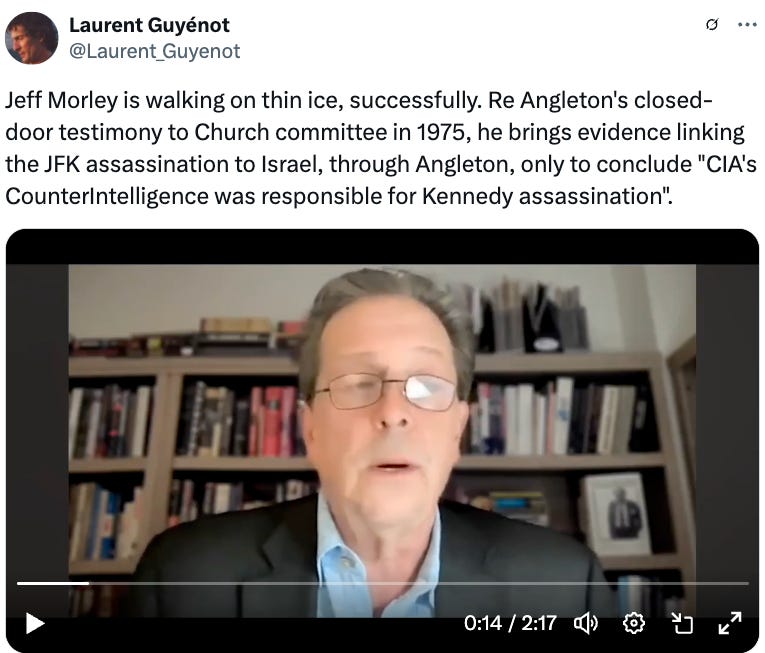The image size is (765, 653).
Task: Click the @Laurent_Guyenot handle
Action: coord(155,51)
